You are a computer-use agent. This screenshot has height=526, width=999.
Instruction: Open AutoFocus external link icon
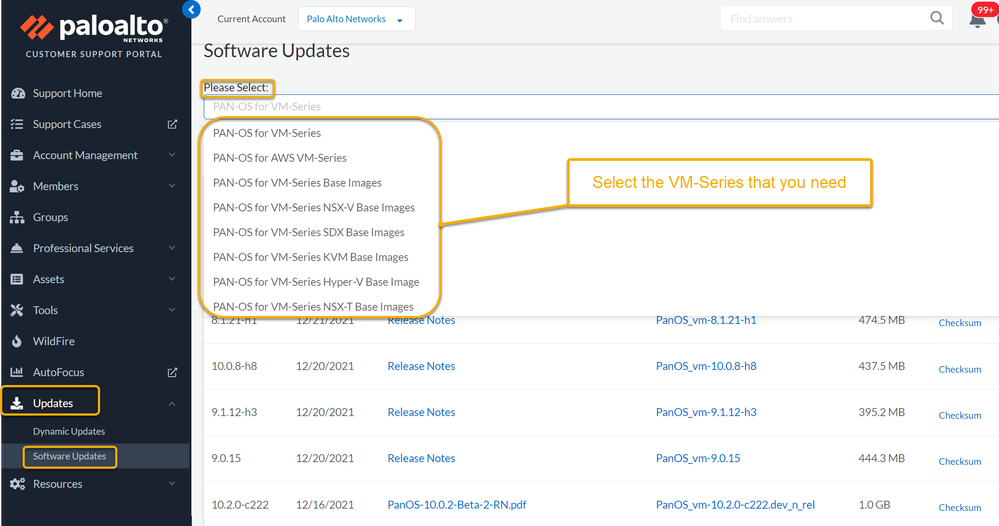click(x=172, y=372)
